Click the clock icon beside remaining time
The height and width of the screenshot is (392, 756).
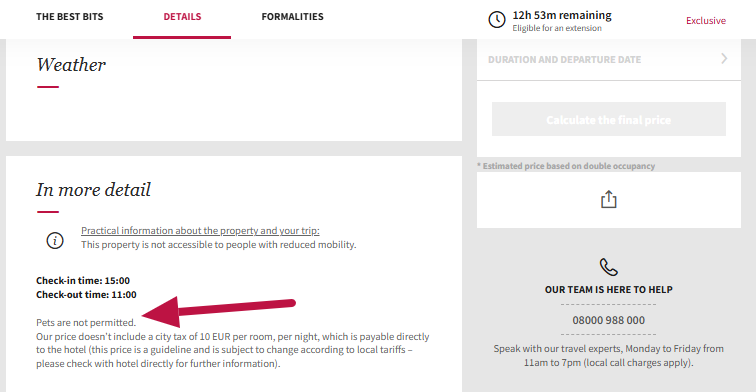[x=497, y=20]
